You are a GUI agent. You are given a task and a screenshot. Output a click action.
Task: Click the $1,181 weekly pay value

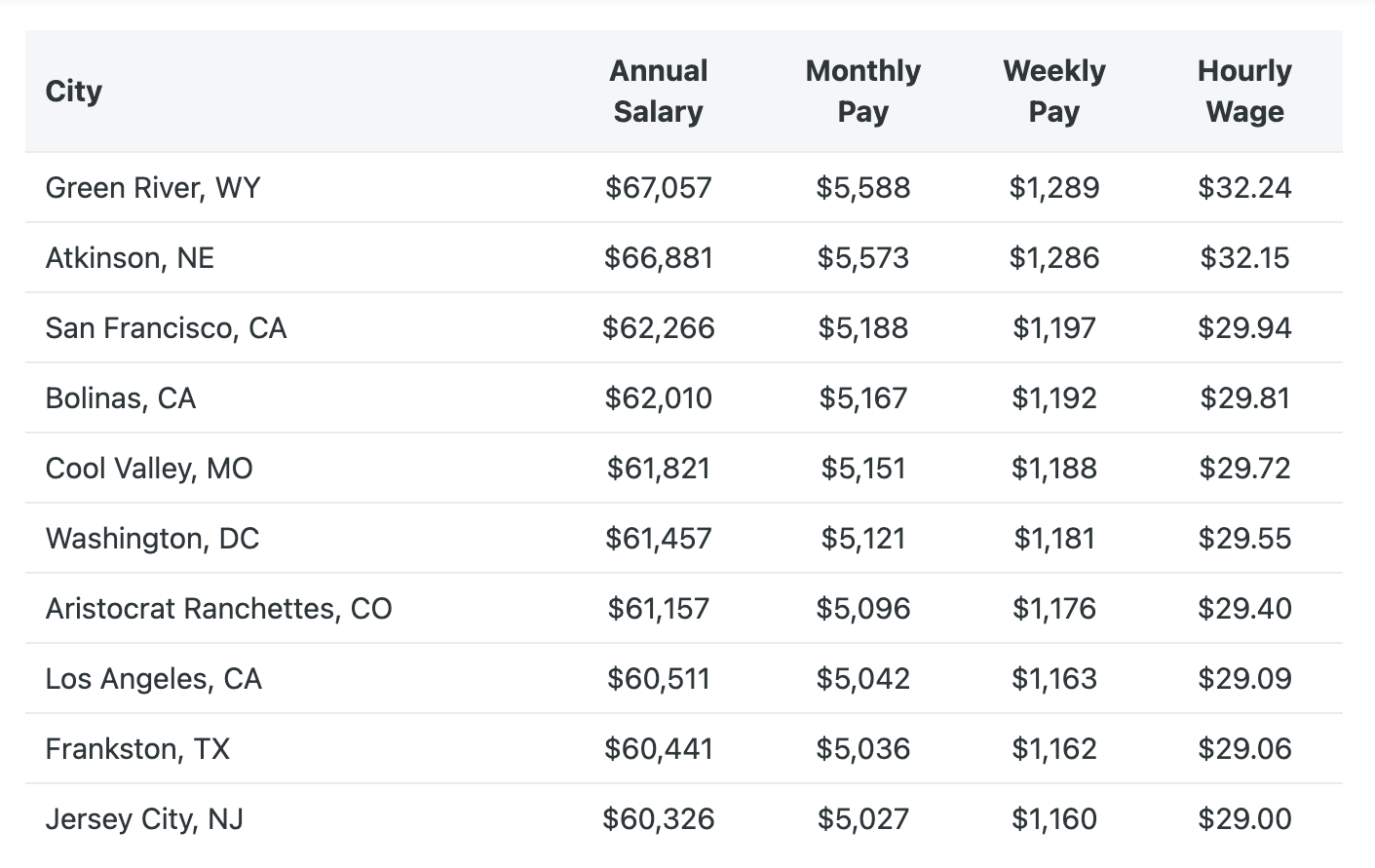pos(1053,538)
